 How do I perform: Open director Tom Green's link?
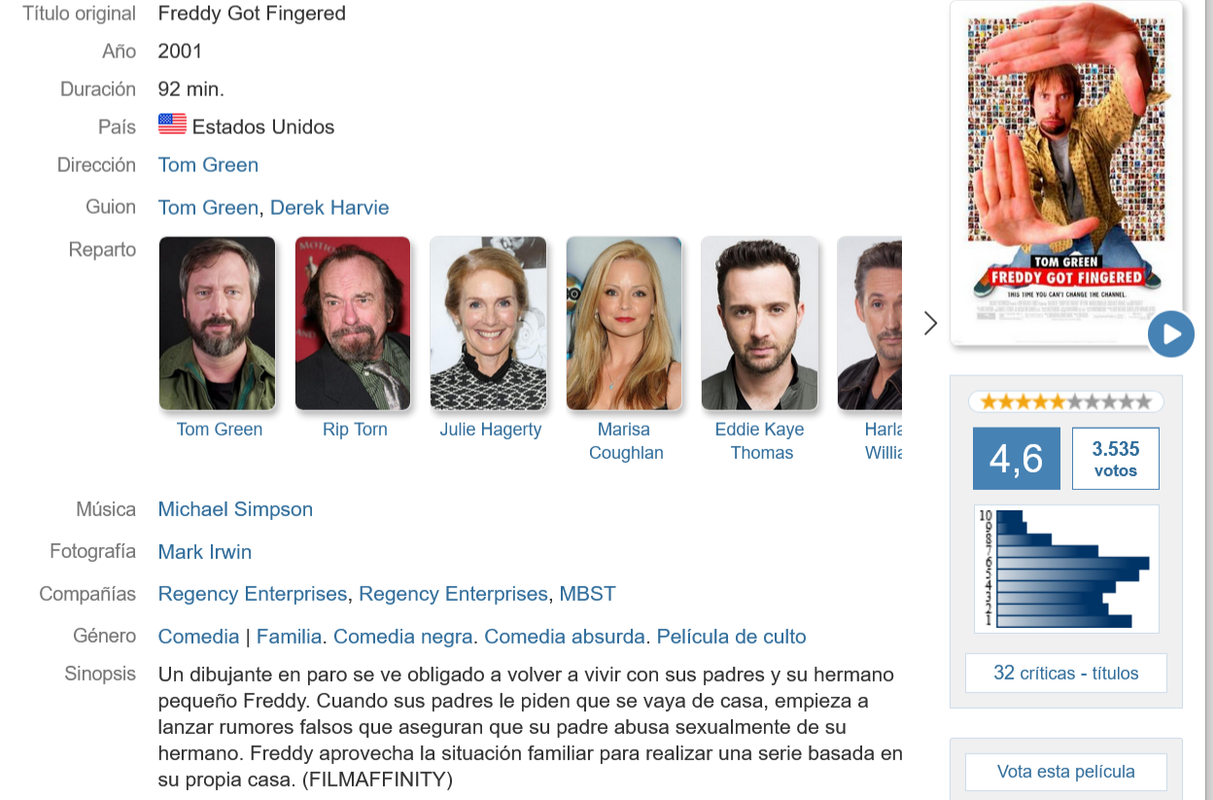[x=208, y=165]
